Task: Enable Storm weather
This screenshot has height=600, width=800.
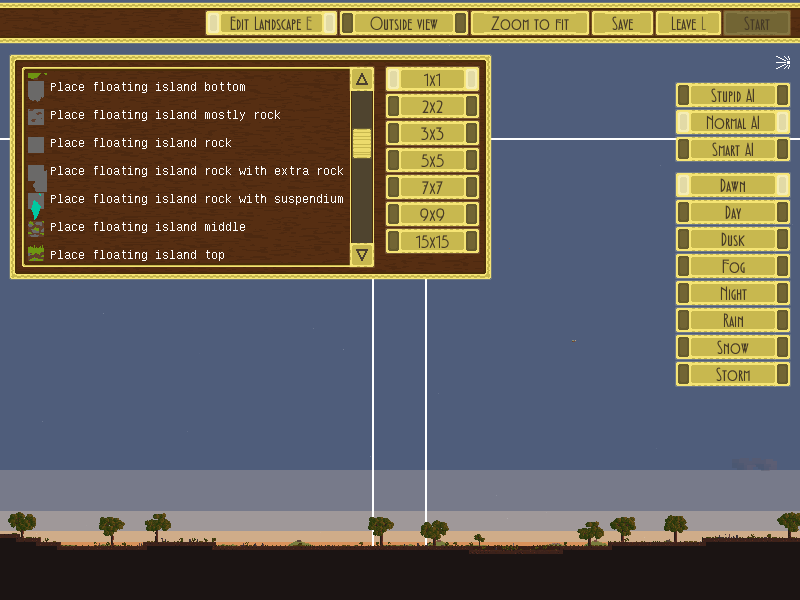Action: (x=733, y=374)
